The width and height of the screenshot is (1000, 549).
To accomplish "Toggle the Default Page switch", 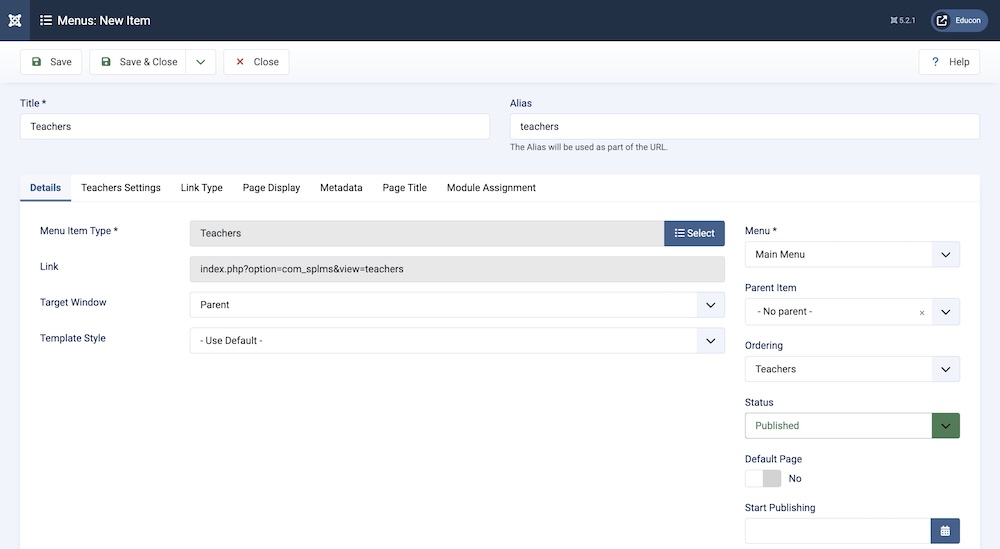I will [763, 478].
